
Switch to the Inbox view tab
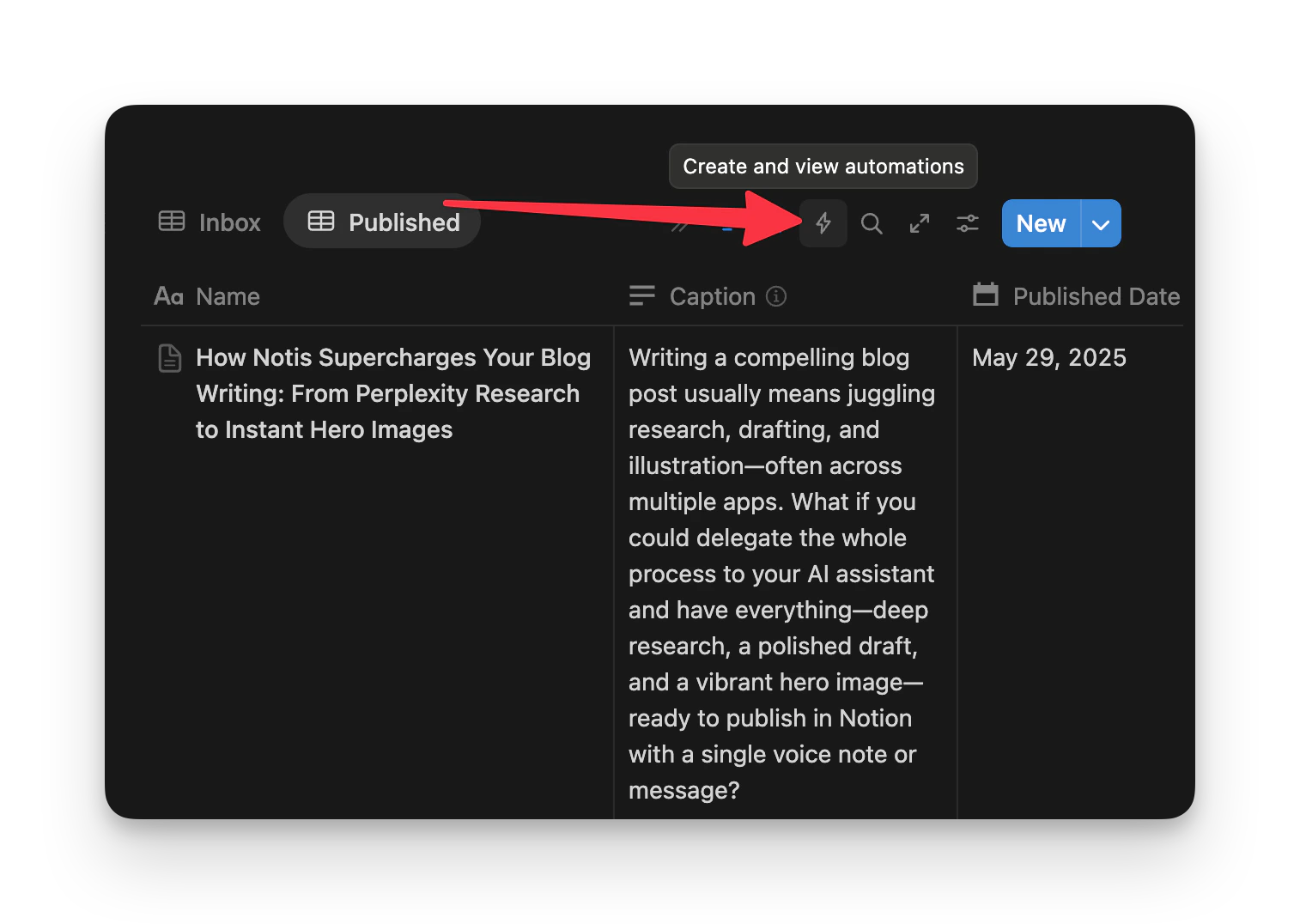coord(210,222)
